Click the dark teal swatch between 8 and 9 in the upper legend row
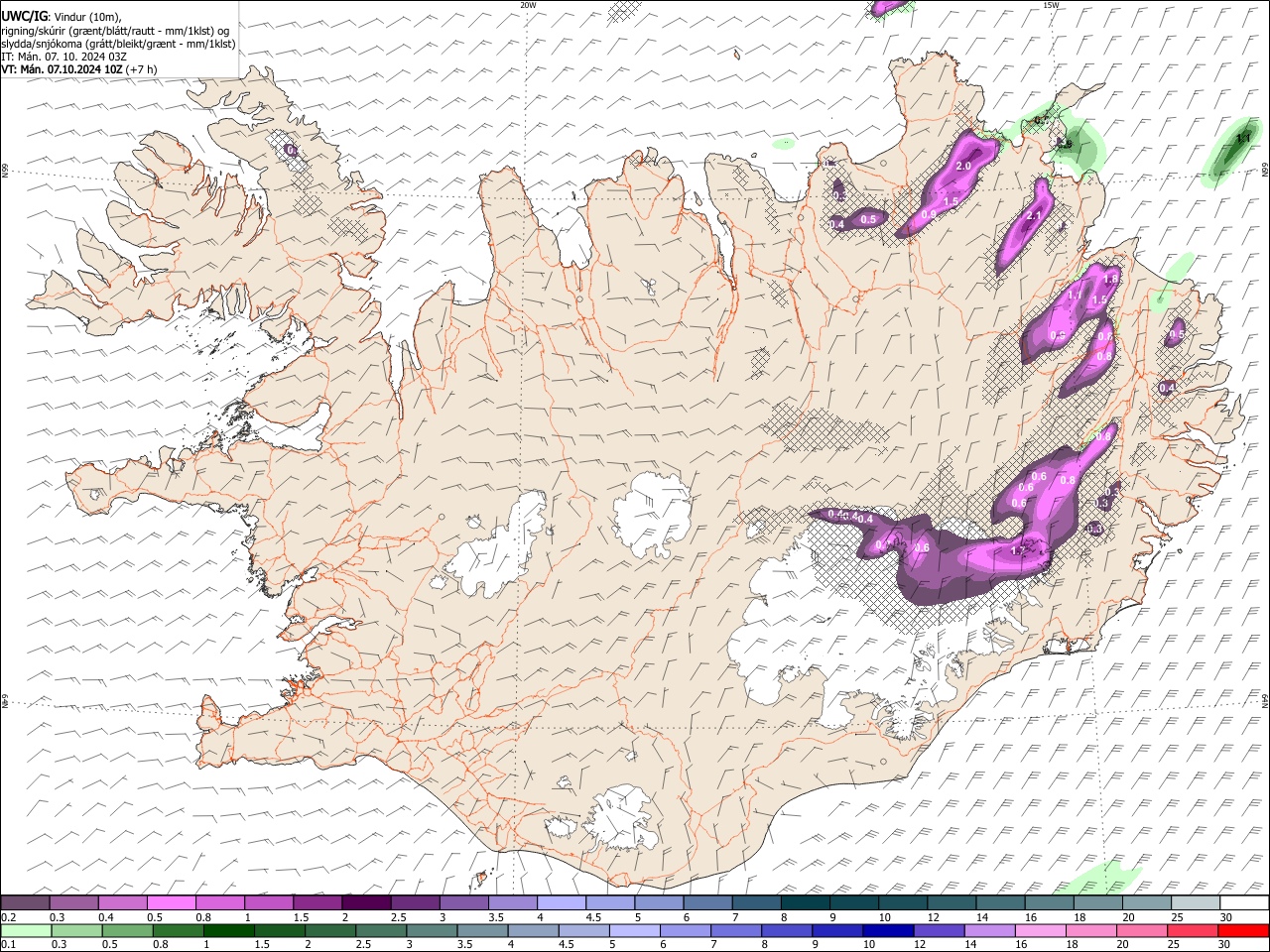The image size is (1270, 952). (x=805, y=903)
